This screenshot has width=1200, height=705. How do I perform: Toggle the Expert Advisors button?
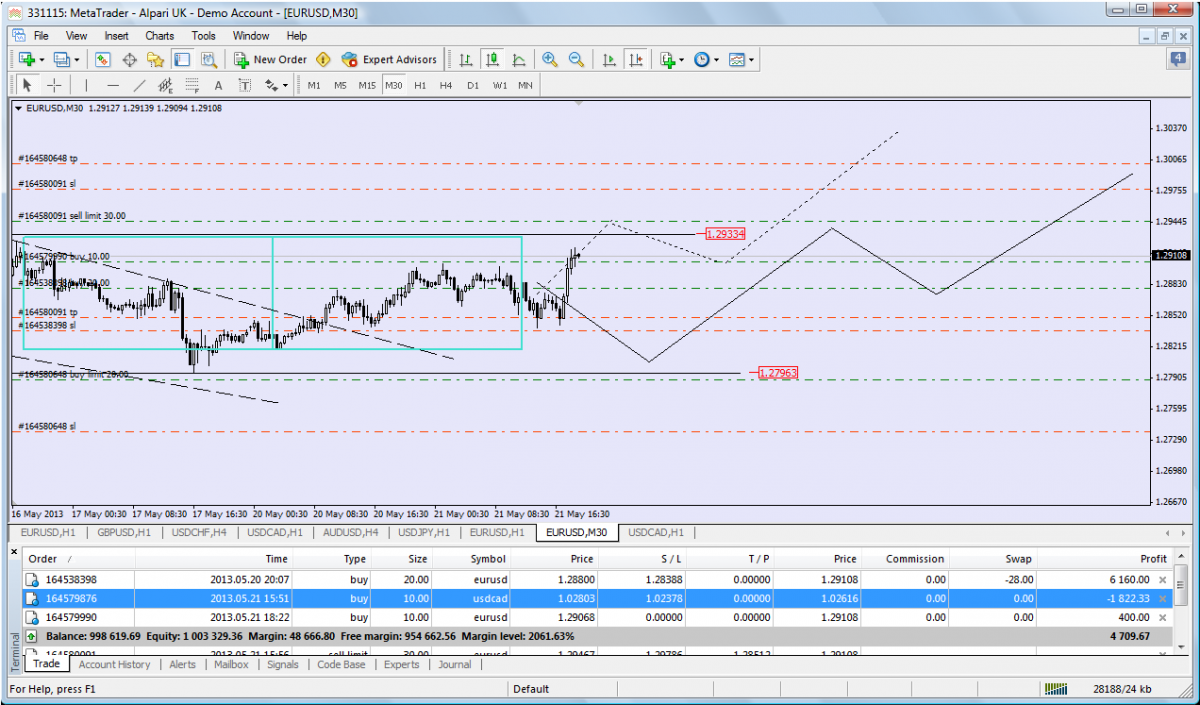point(389,60)
